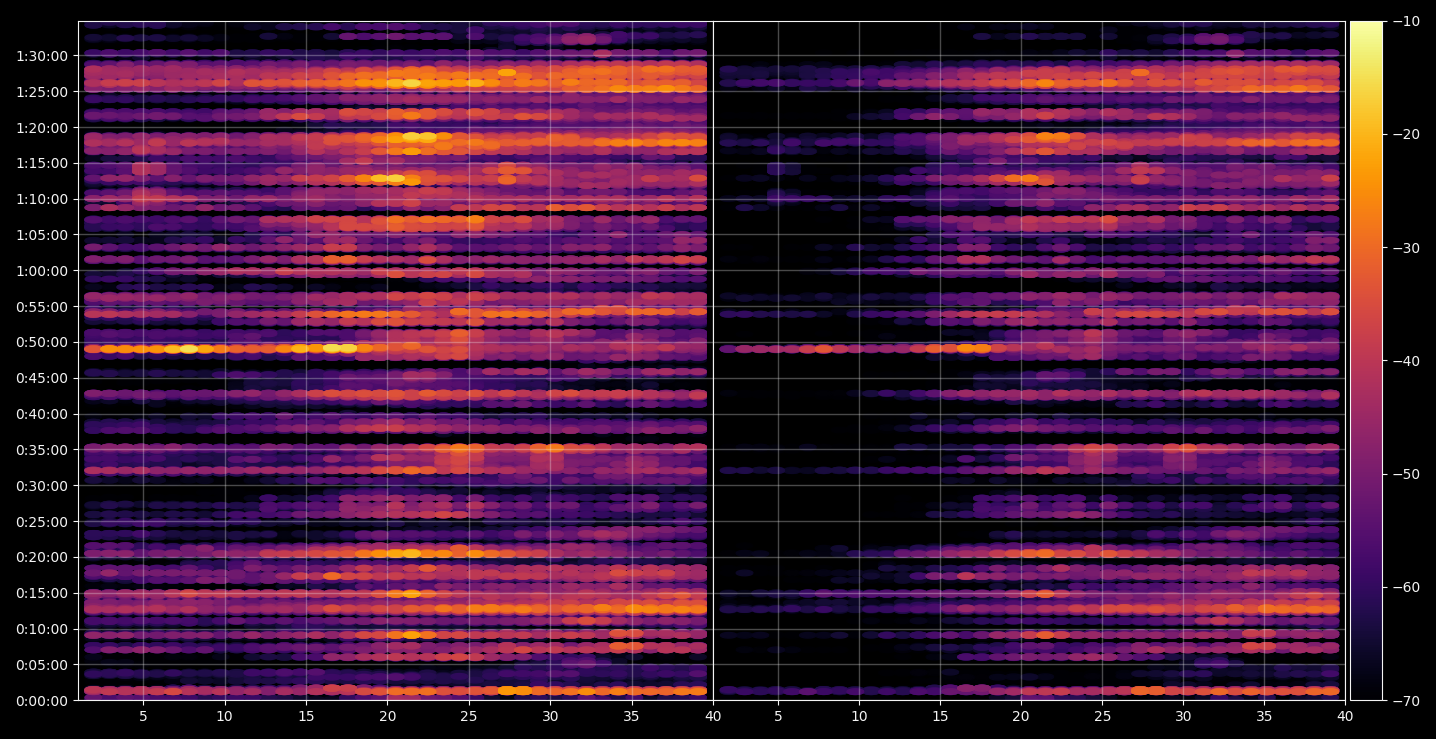
Task: Select x-axis label 40 ending the left heatmap
Action: coord(713,716)
